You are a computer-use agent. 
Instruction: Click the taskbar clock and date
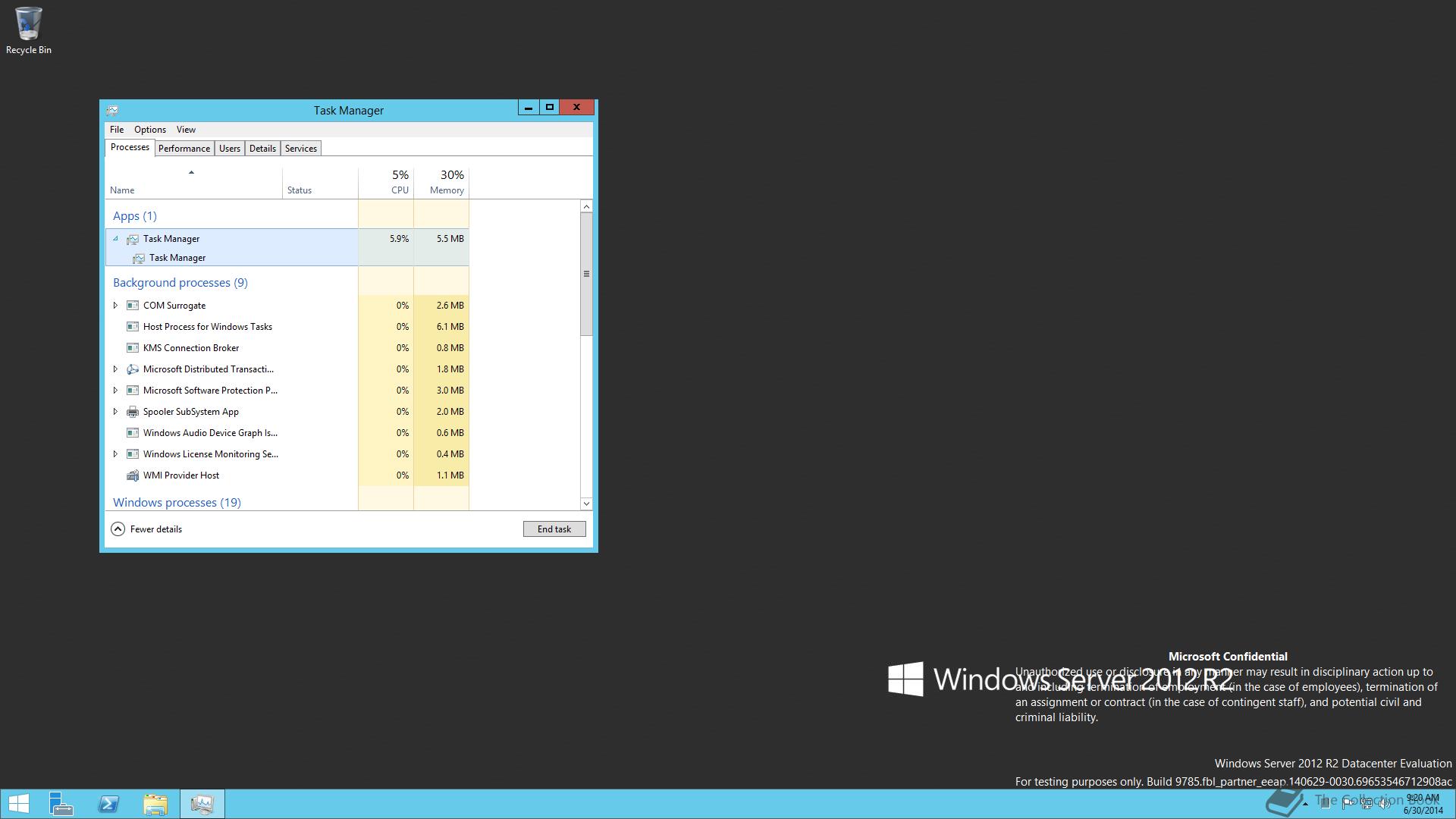click(x=1423, y=804)
